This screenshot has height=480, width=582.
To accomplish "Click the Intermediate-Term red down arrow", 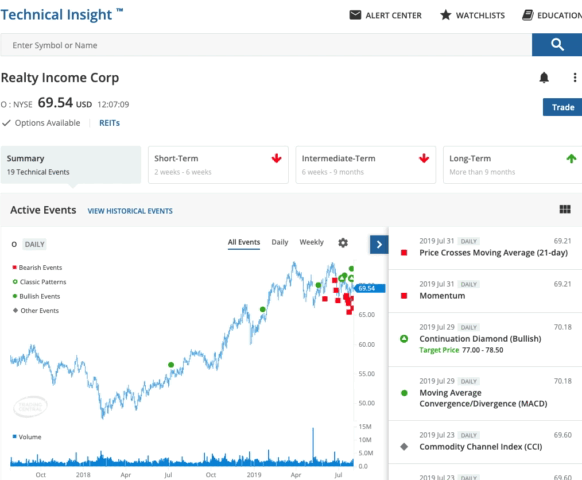I will point(424,159).
